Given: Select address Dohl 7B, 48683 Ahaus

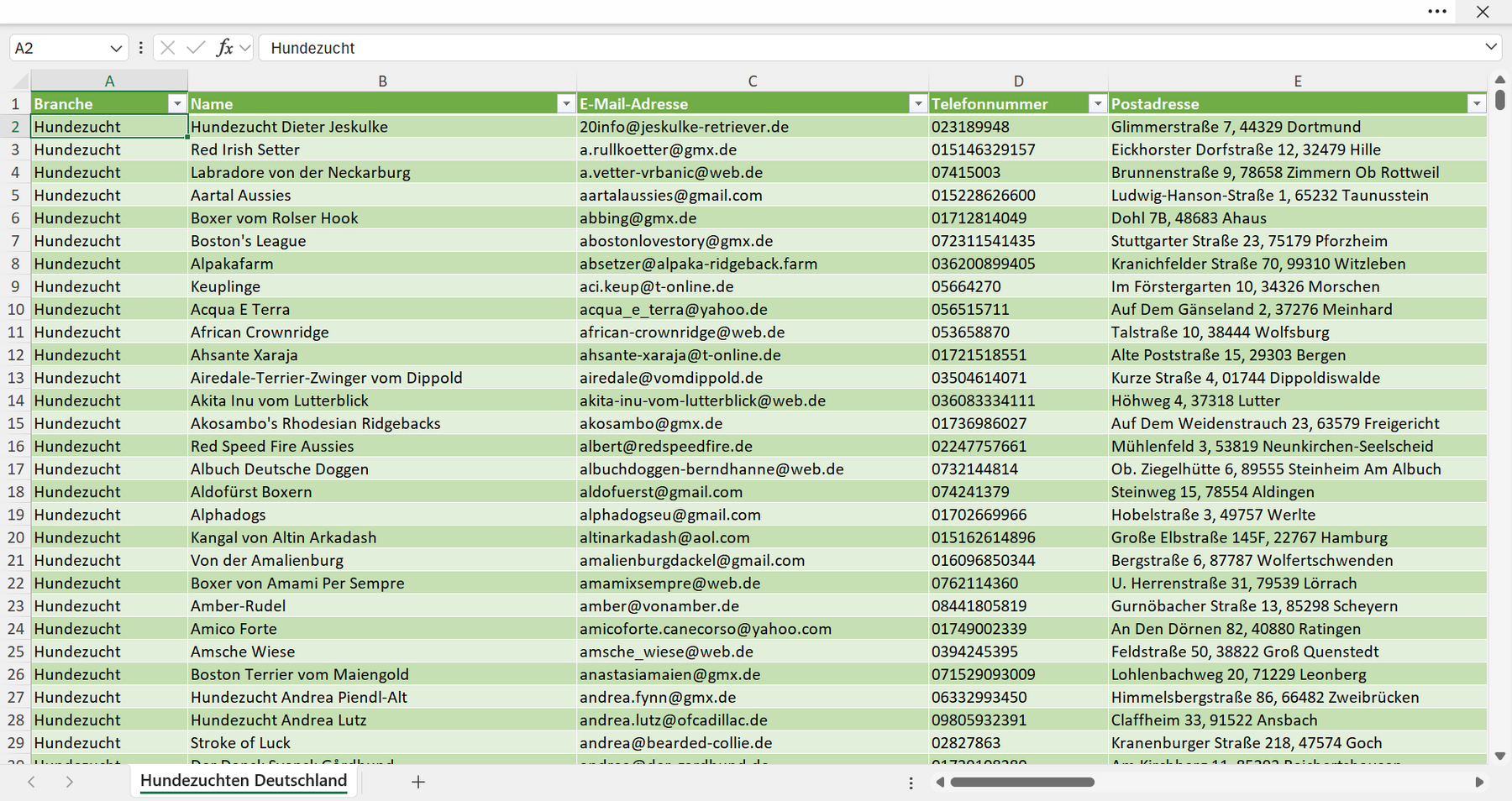Looking at the screenshot, I should [x=1298, y=217].
